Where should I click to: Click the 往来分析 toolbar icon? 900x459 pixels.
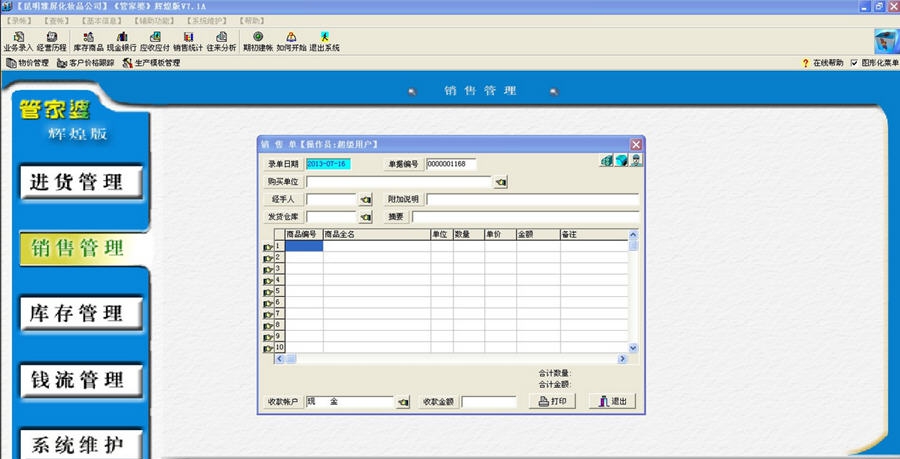click(x=221, y=41)
